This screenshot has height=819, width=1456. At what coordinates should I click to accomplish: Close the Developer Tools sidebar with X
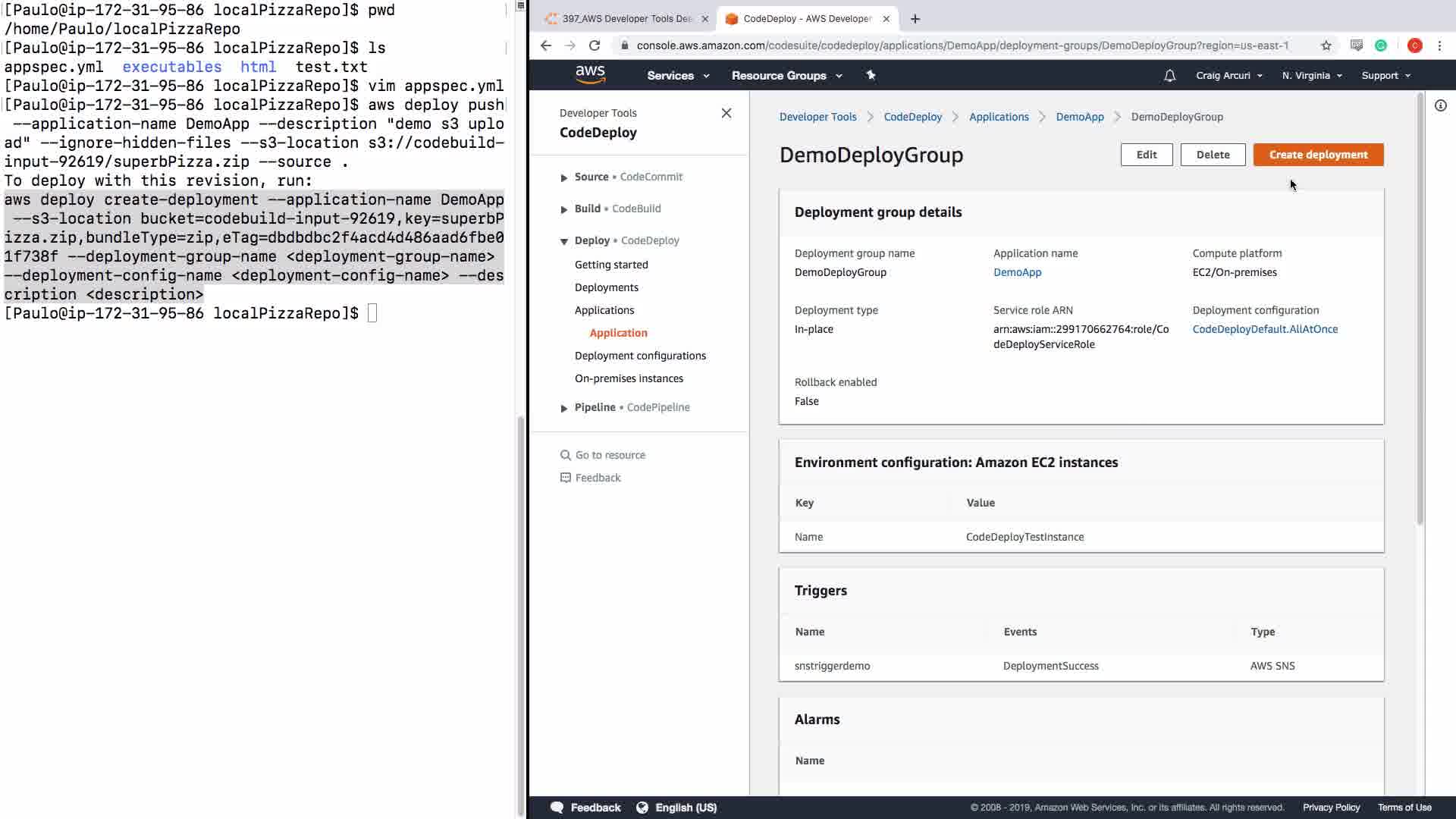(726, 113)
